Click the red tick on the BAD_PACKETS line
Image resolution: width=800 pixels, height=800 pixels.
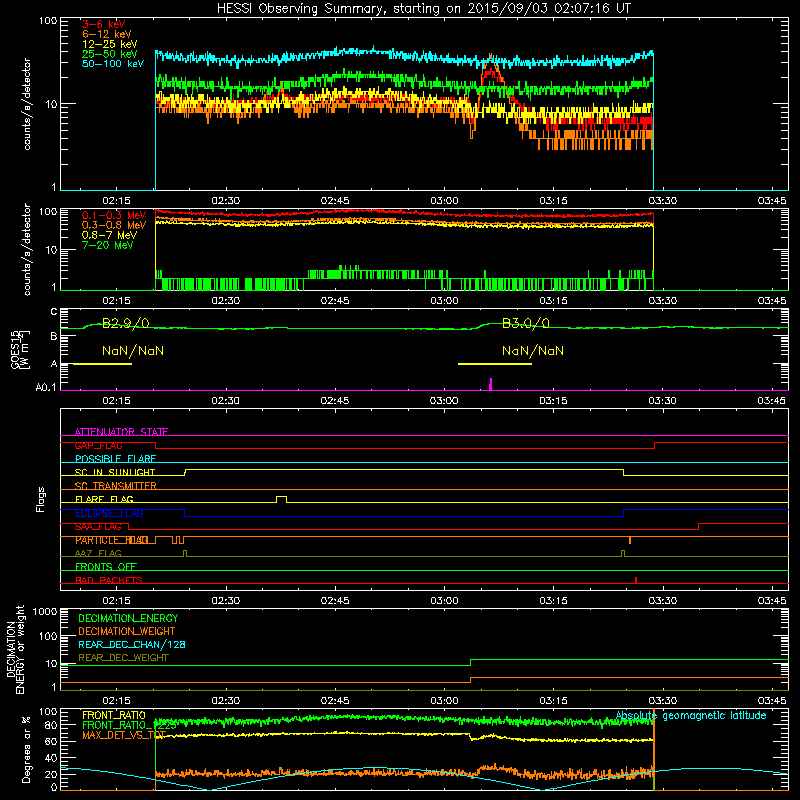point(636,580)
